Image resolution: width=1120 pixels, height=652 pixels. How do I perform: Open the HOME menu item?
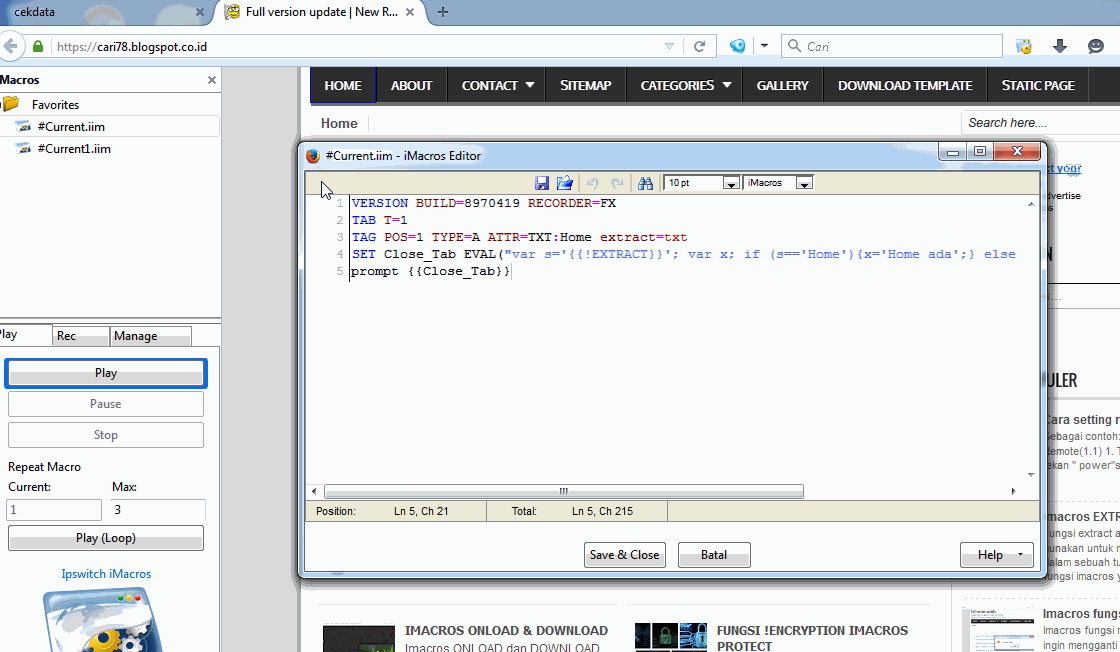[x=343, y=85]
